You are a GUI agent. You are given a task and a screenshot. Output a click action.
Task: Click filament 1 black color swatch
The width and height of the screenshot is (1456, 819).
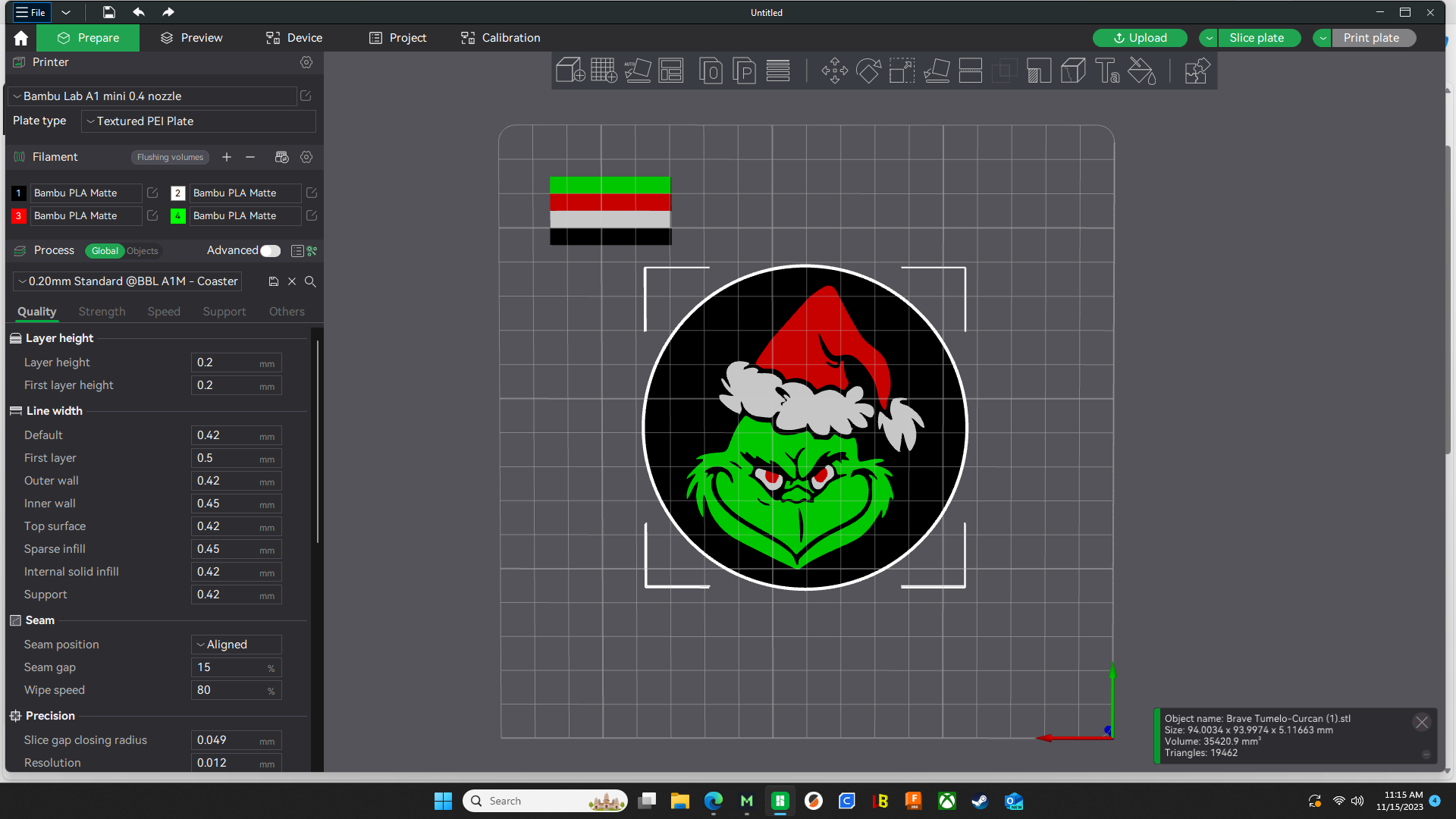[19, 193]
